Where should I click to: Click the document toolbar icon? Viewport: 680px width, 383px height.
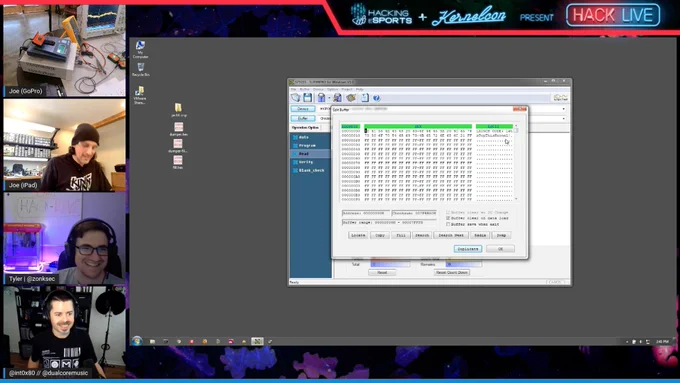[365, 98]
